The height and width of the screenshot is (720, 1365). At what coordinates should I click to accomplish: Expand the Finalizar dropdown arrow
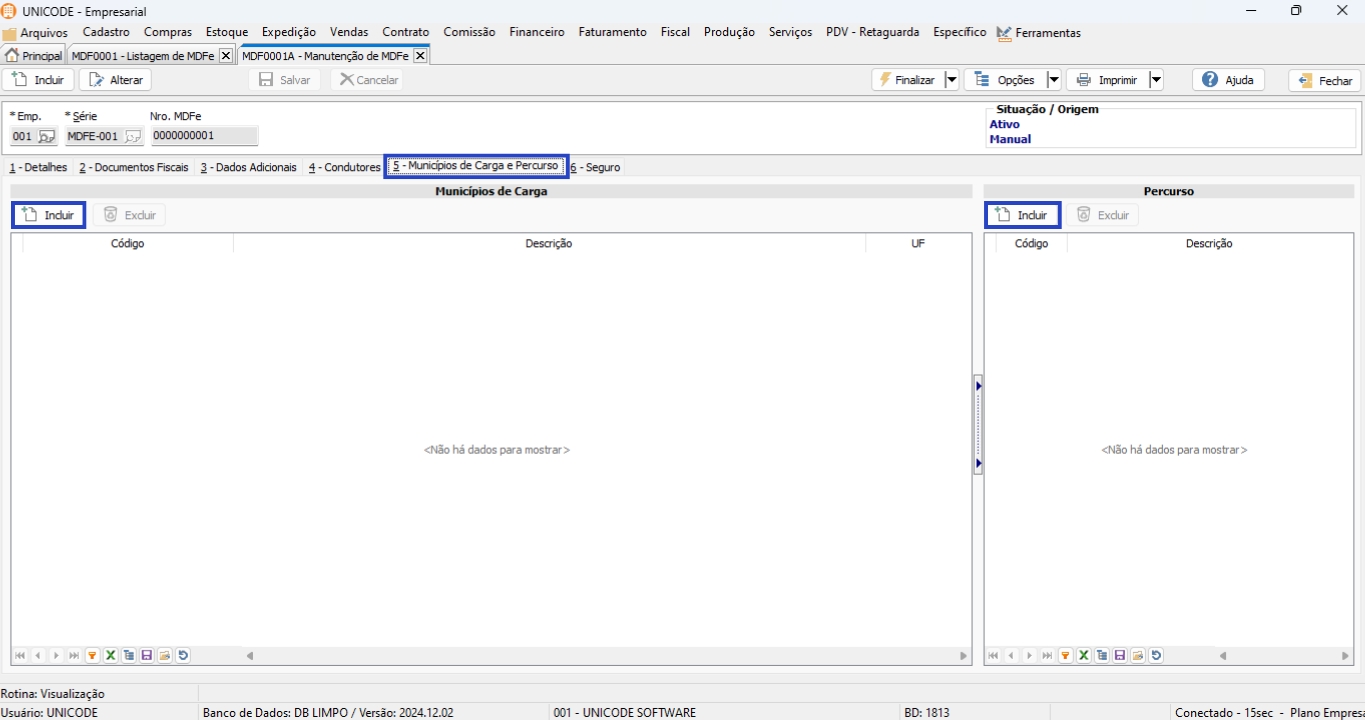tap(951, 80)
